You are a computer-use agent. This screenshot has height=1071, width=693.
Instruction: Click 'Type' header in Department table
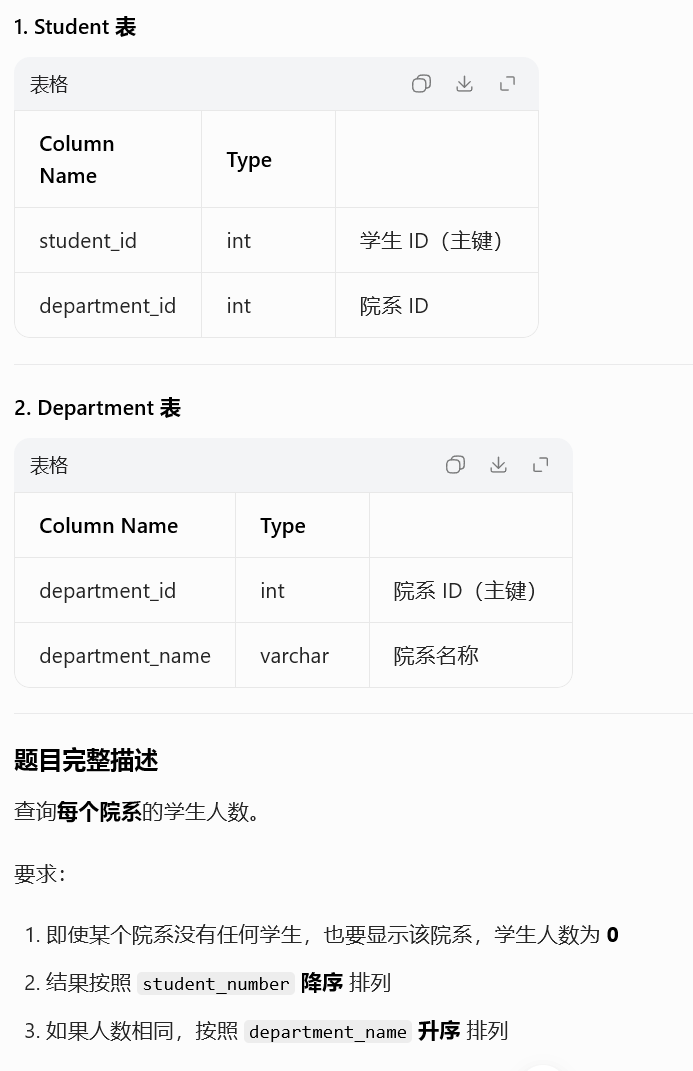click(x=302, y=525)
